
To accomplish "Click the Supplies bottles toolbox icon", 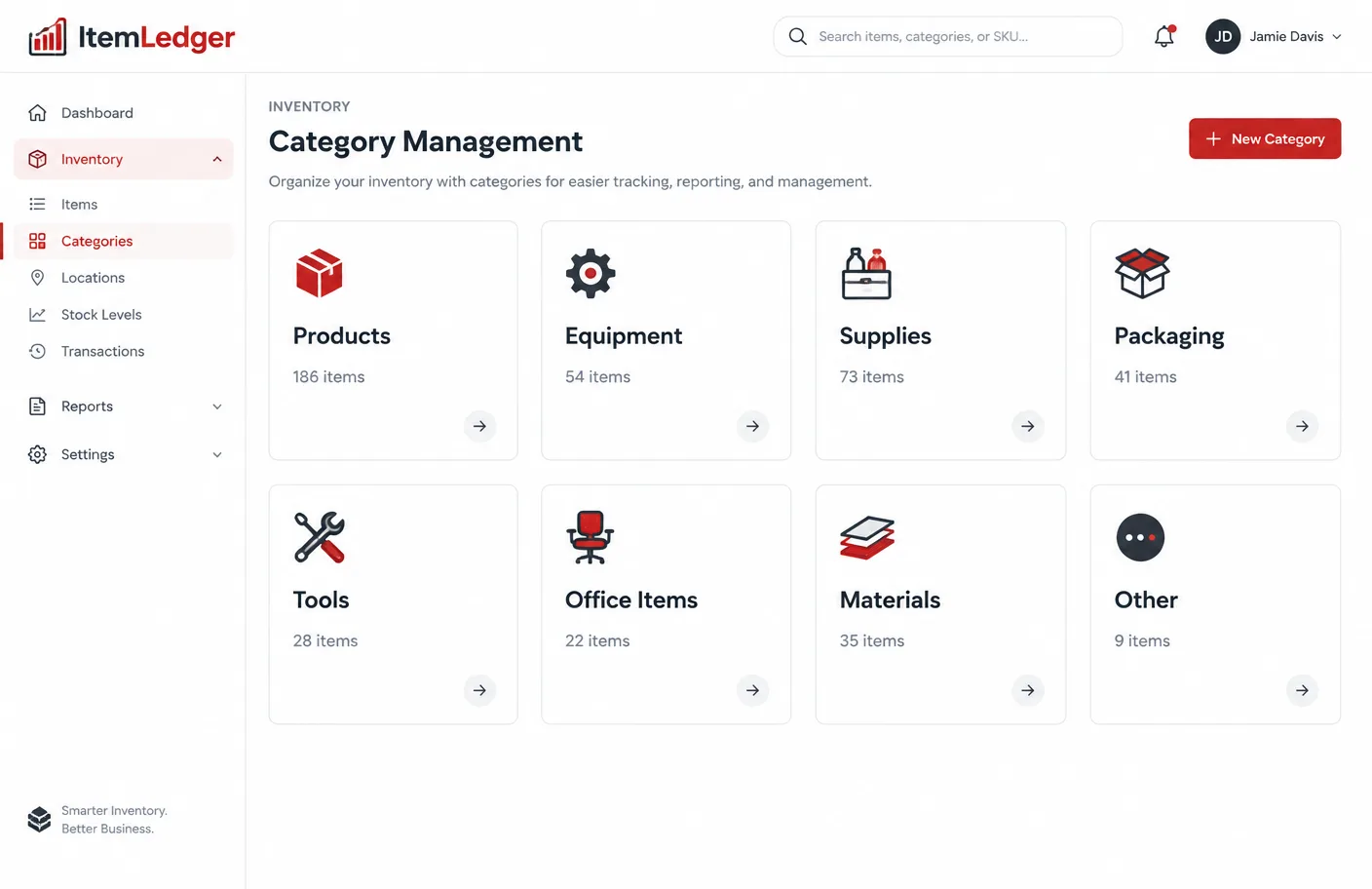I will (866, 273).
